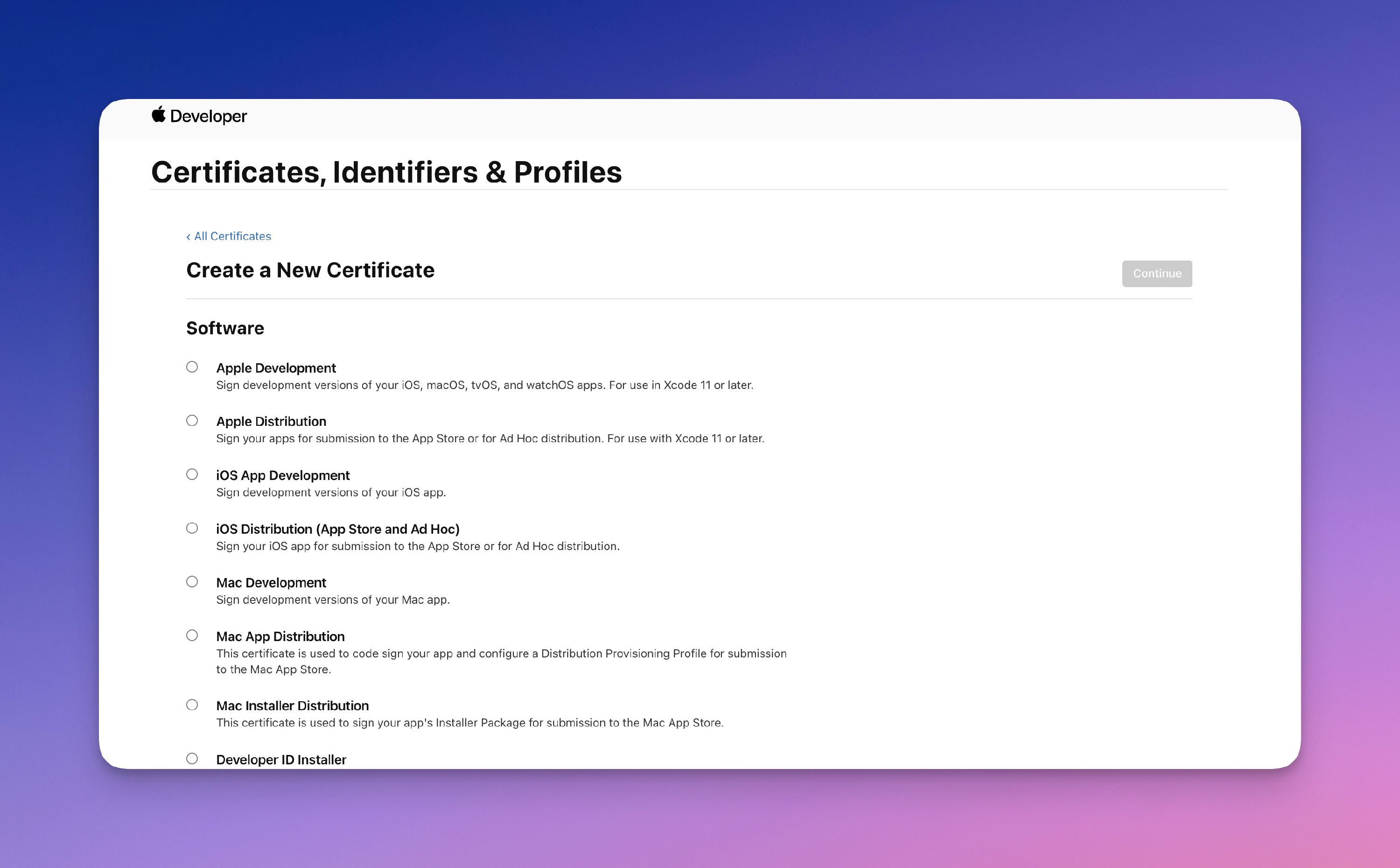Viewport: 1400px width, 868px height.
Task: Click the Apple logo in the header
Action: click(x=159, y=116)
